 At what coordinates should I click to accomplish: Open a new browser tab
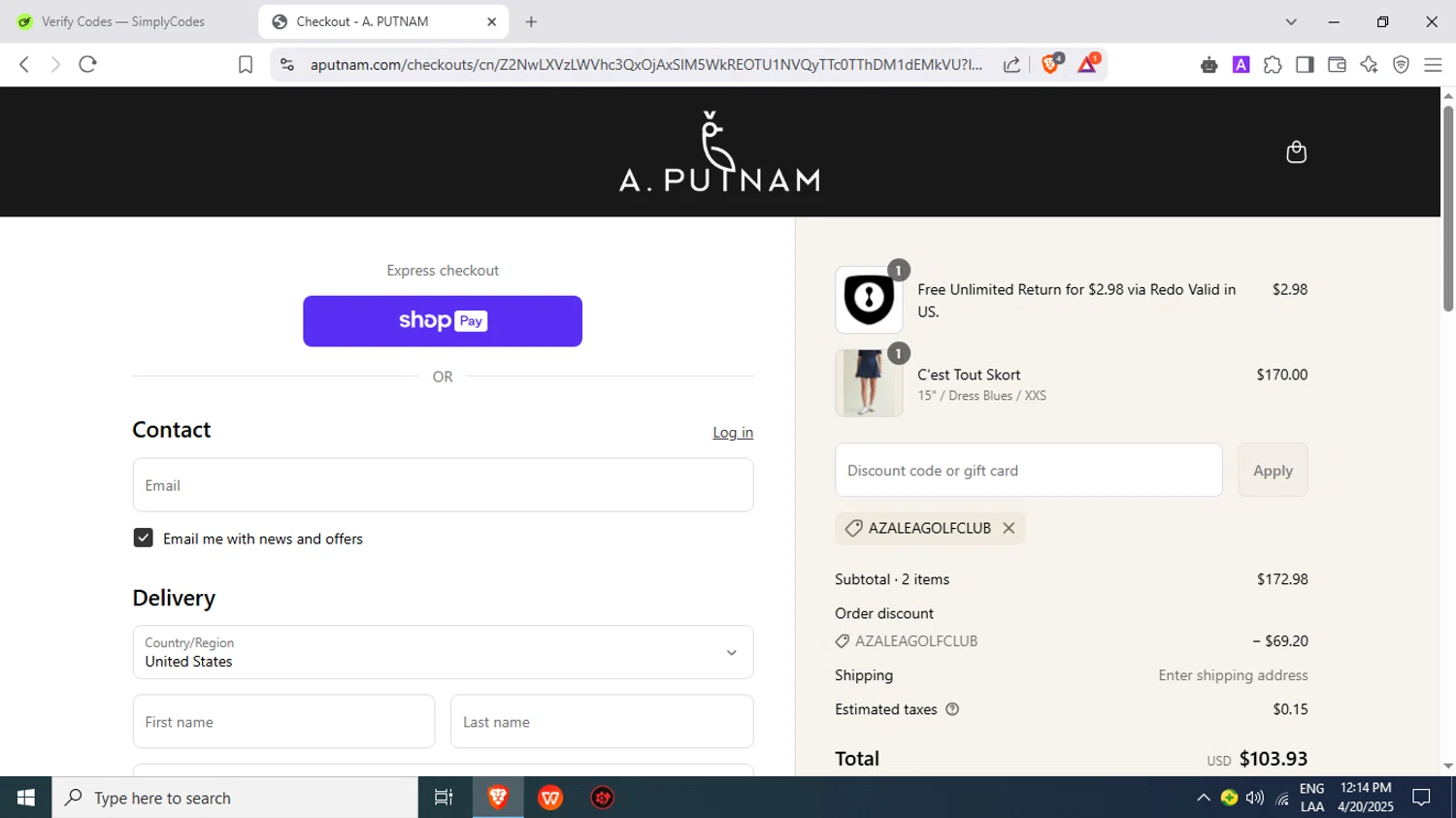click(x=531, y=21)
